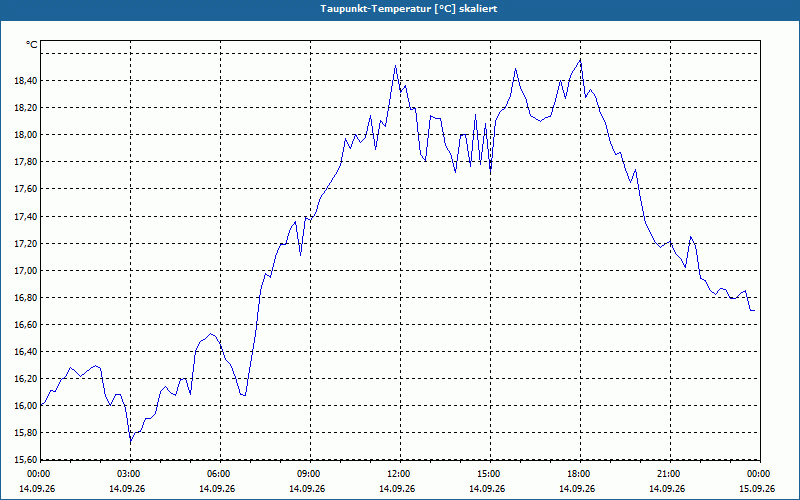Click the 18:00 time label
Screen dimensions: 800x500
[579, 474]
